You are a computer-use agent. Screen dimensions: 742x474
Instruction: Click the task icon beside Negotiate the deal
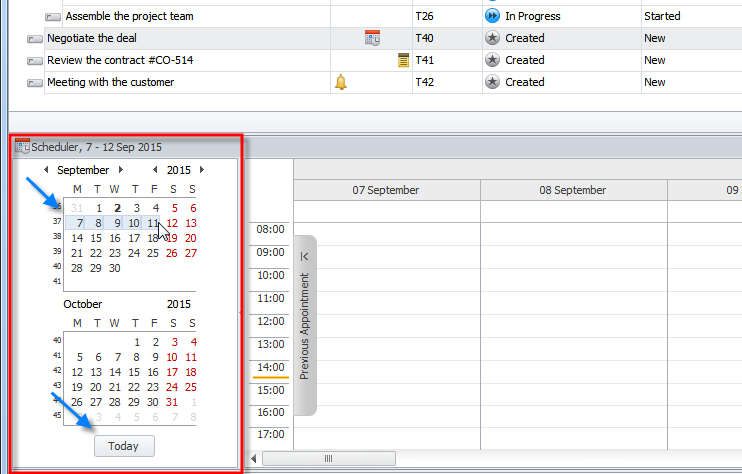[x=35, y=39]
